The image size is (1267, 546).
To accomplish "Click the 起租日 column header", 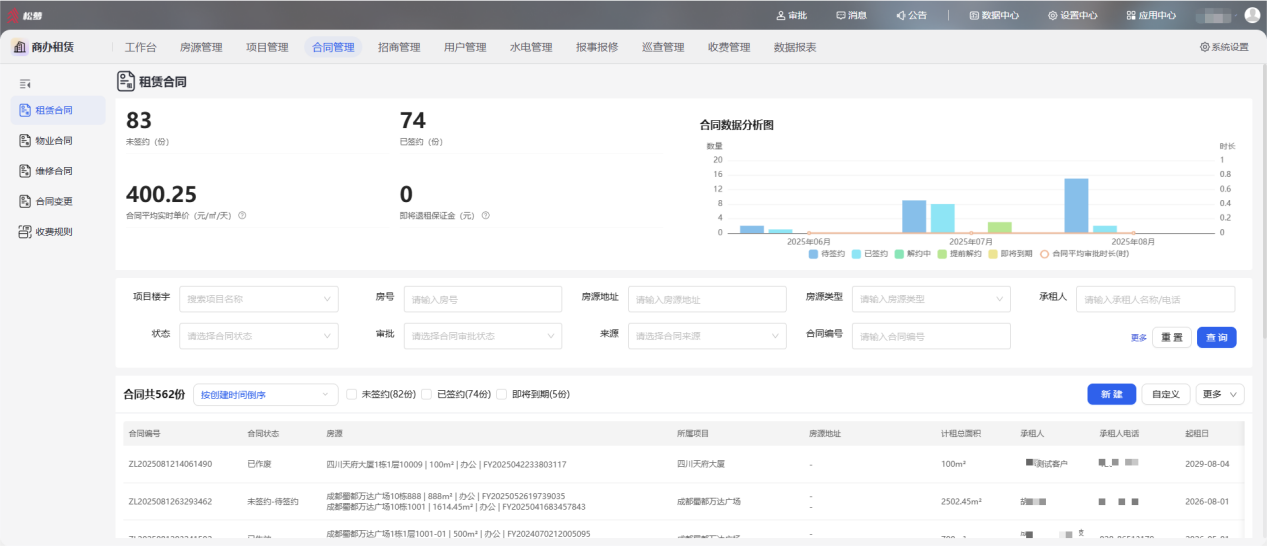I will click(1196, 434).
